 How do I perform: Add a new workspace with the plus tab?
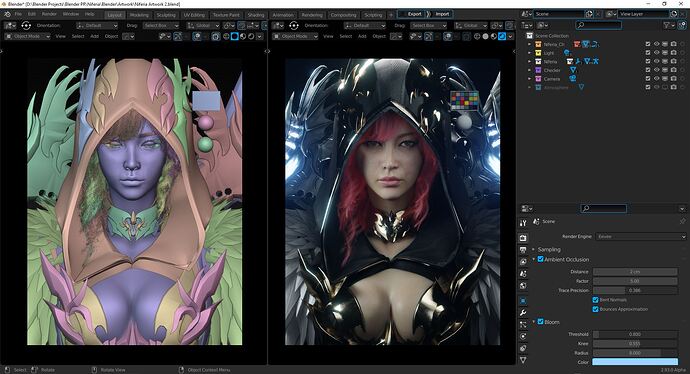click(x=391, y=15)
